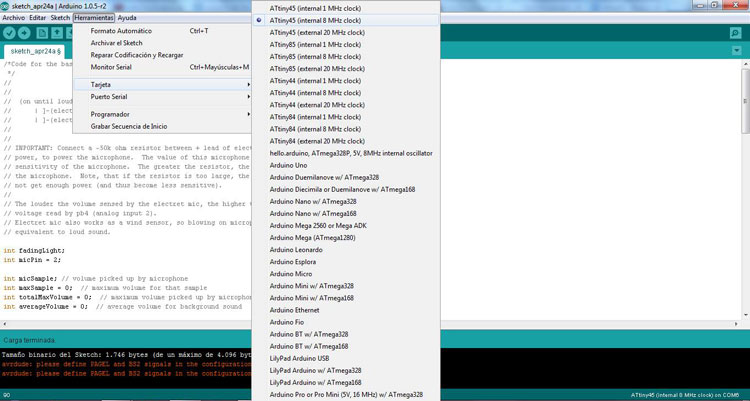Open the Sketch menu
This screenshot has width=750, height=401.
point(60,18)
